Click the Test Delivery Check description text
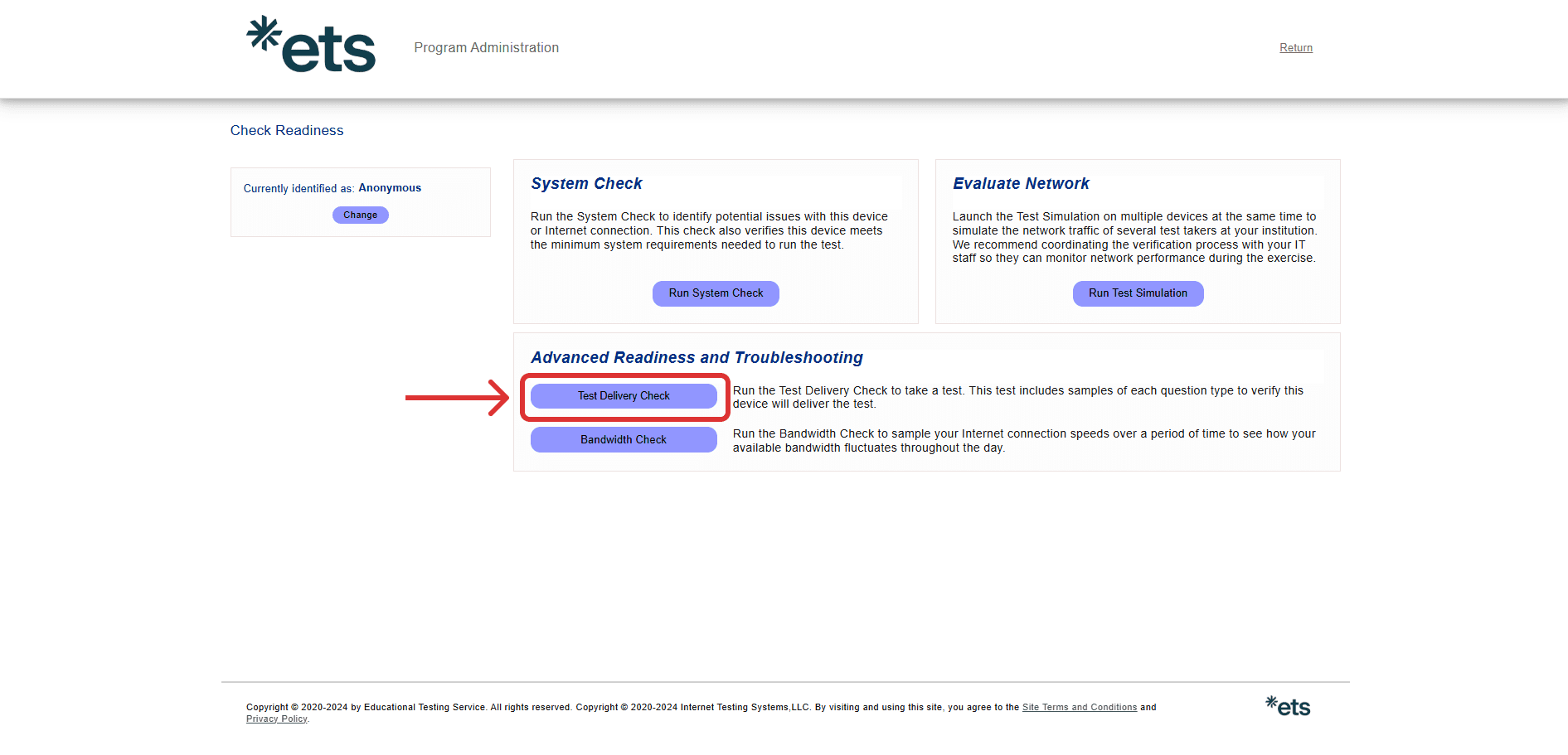 pos(1017,397)
